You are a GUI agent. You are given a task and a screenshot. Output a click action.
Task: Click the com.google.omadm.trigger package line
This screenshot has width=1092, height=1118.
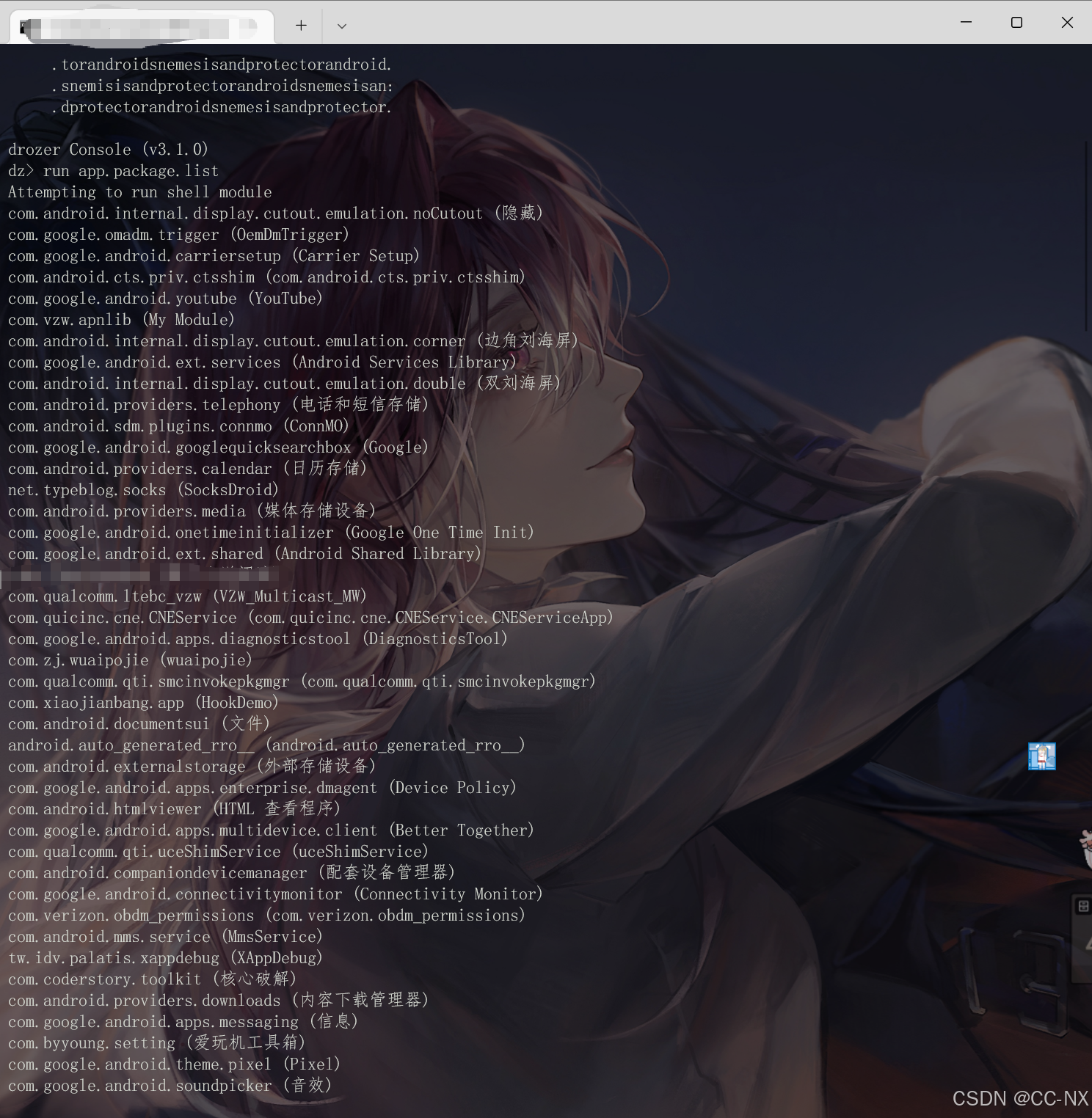179,235
